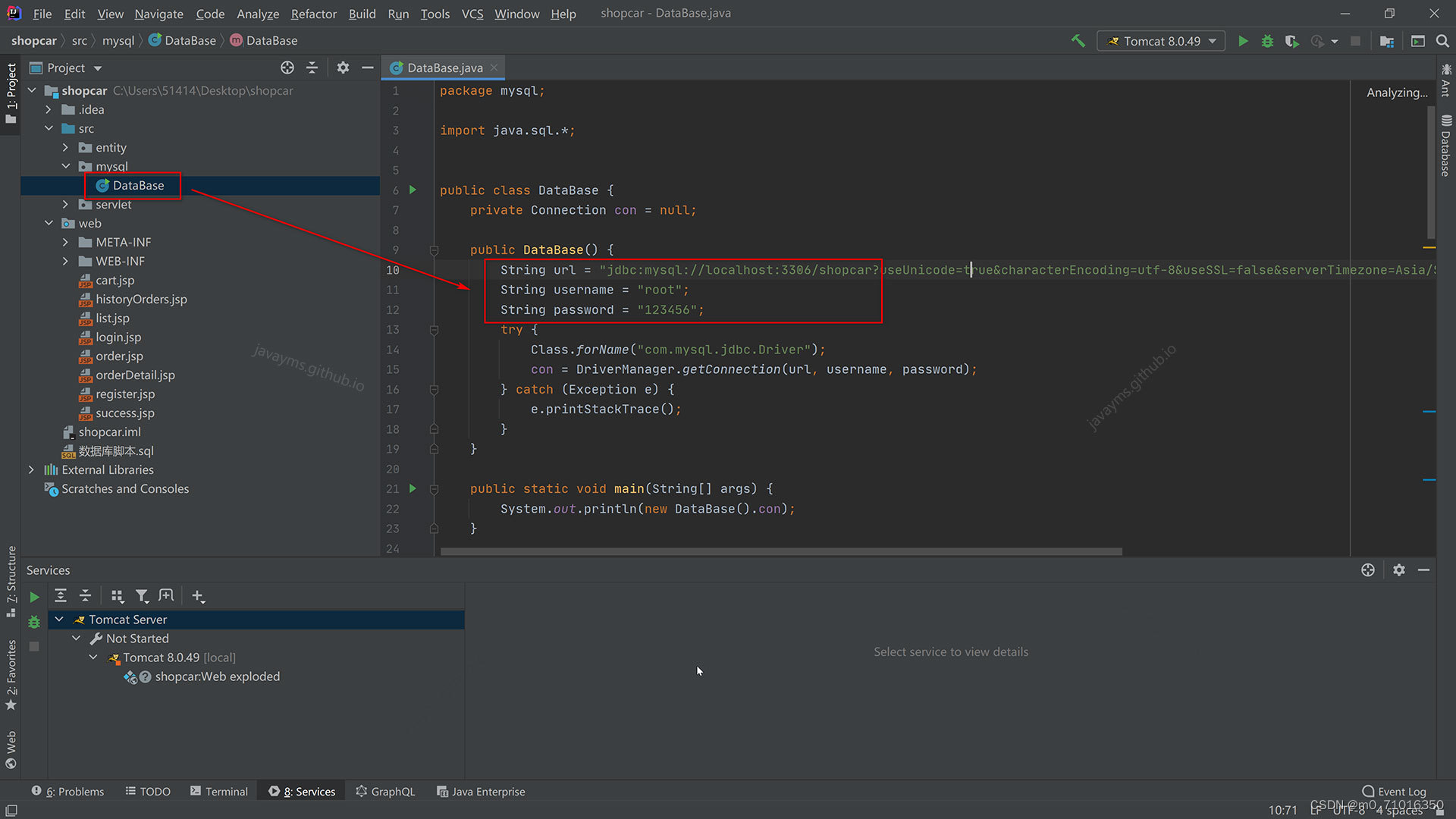This screenshot has height=819, width=1456.
Task: Click the shopcar breadcrumb link
Action: 34,40
